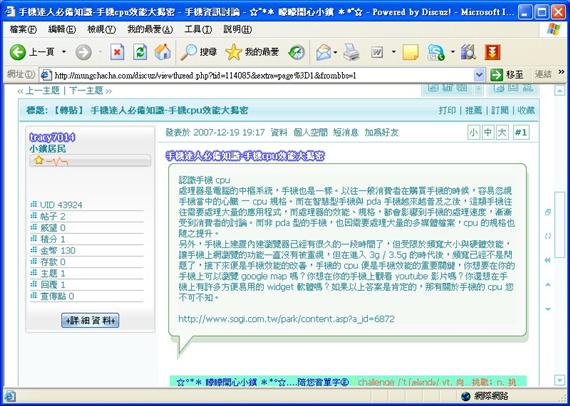
Task: Open Back button history dropdown arrow
Action: pyautogui.click(x=64, y=52)
